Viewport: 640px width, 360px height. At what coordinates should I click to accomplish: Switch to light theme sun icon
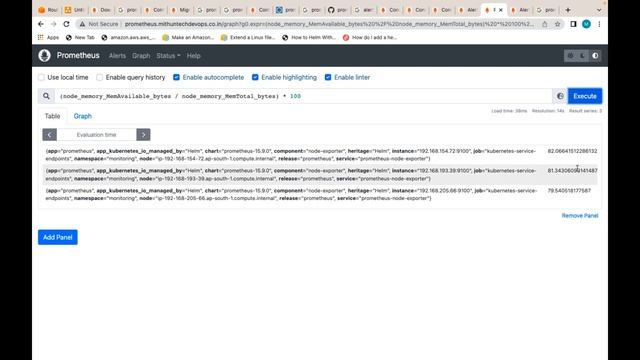tap(570, 56)
